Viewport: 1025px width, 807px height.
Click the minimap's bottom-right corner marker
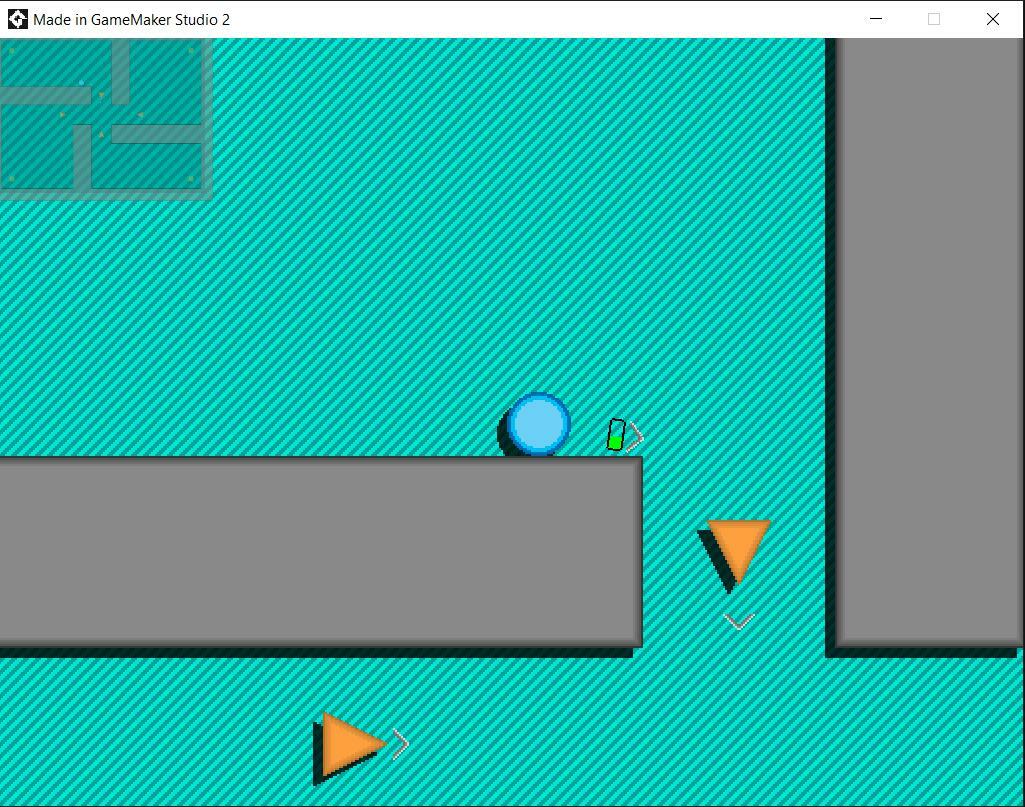[x=190, y=179]
